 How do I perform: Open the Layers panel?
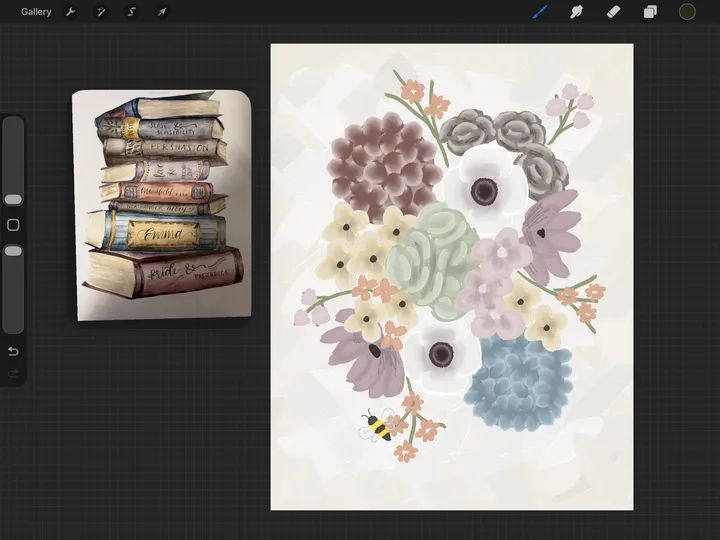pos(650,12)
